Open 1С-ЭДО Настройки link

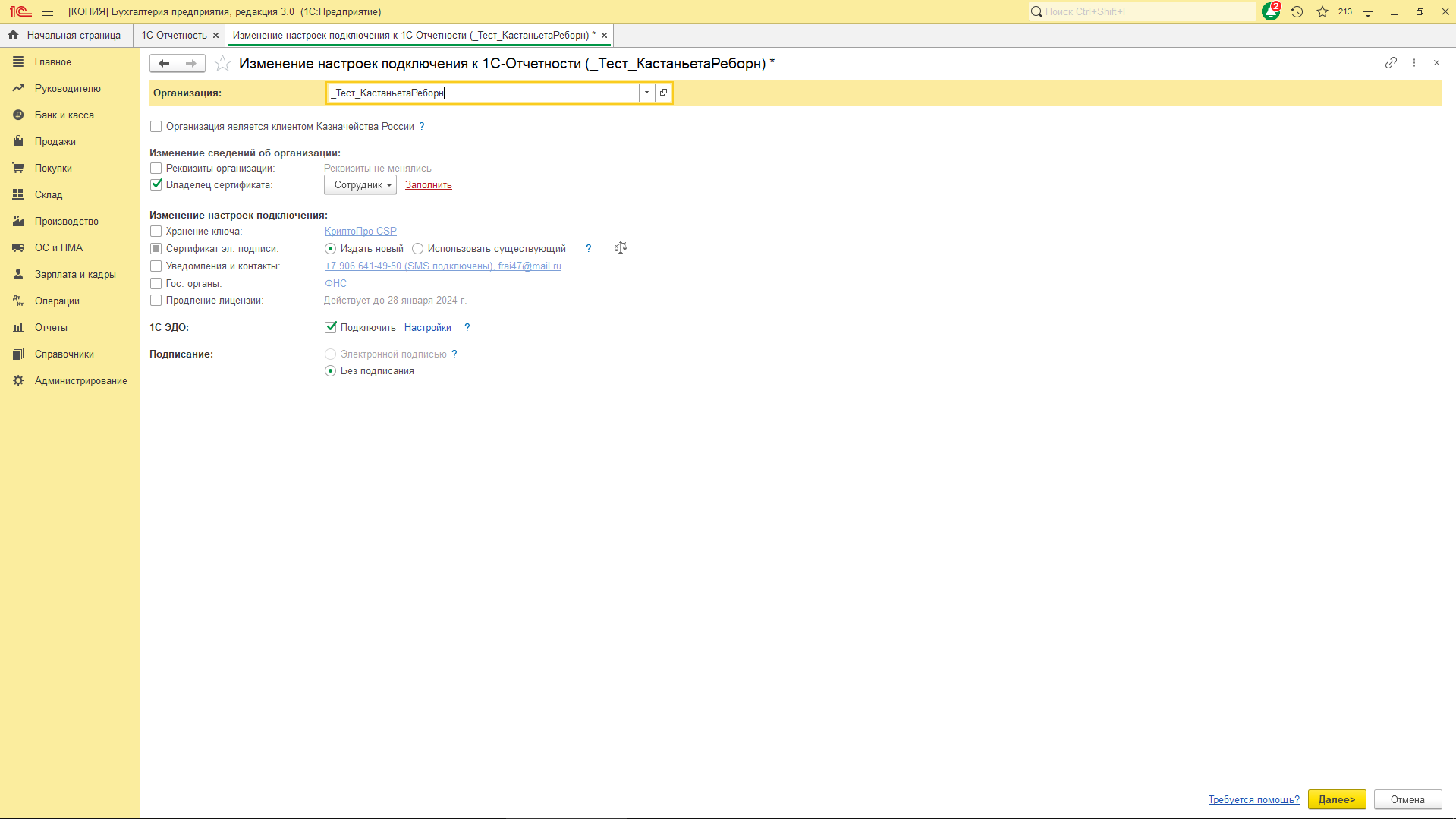click(x=427, y=327)
